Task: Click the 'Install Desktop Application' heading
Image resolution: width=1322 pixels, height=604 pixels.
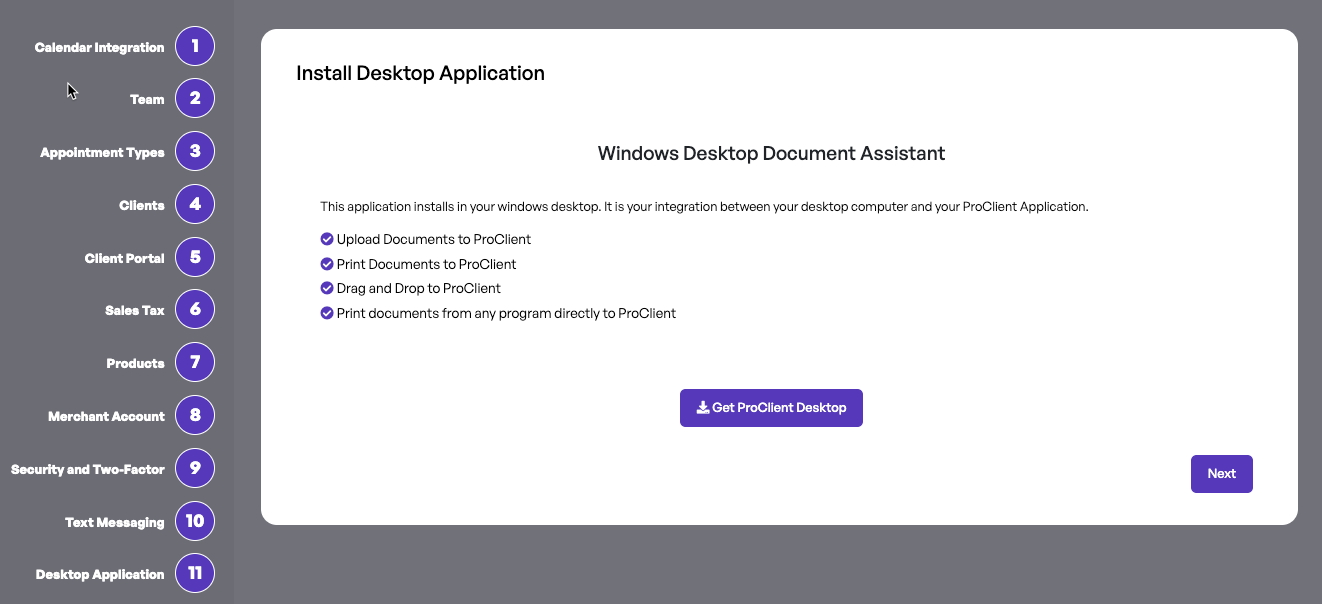Action: click(x=421, y=73)
